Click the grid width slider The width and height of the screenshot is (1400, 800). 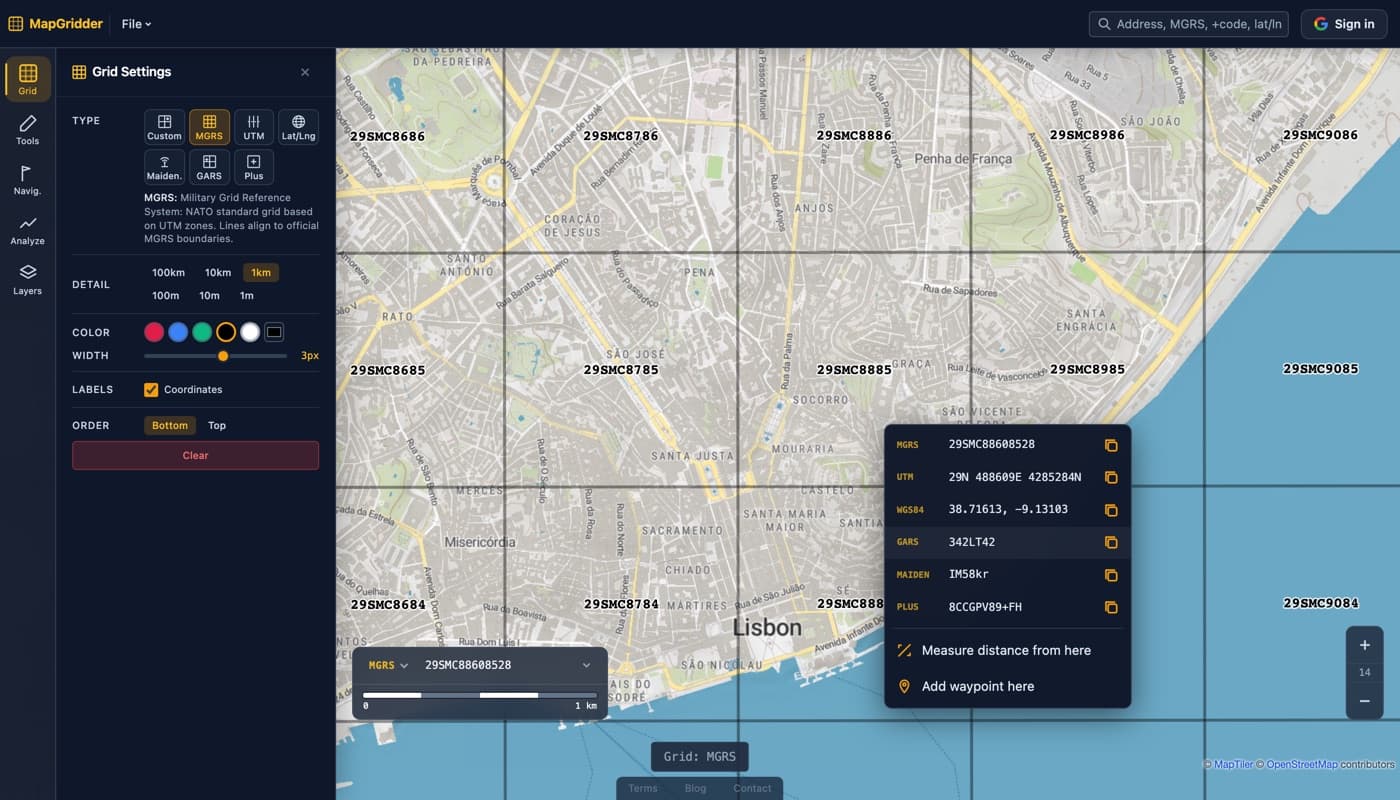(x=215, y=356)
